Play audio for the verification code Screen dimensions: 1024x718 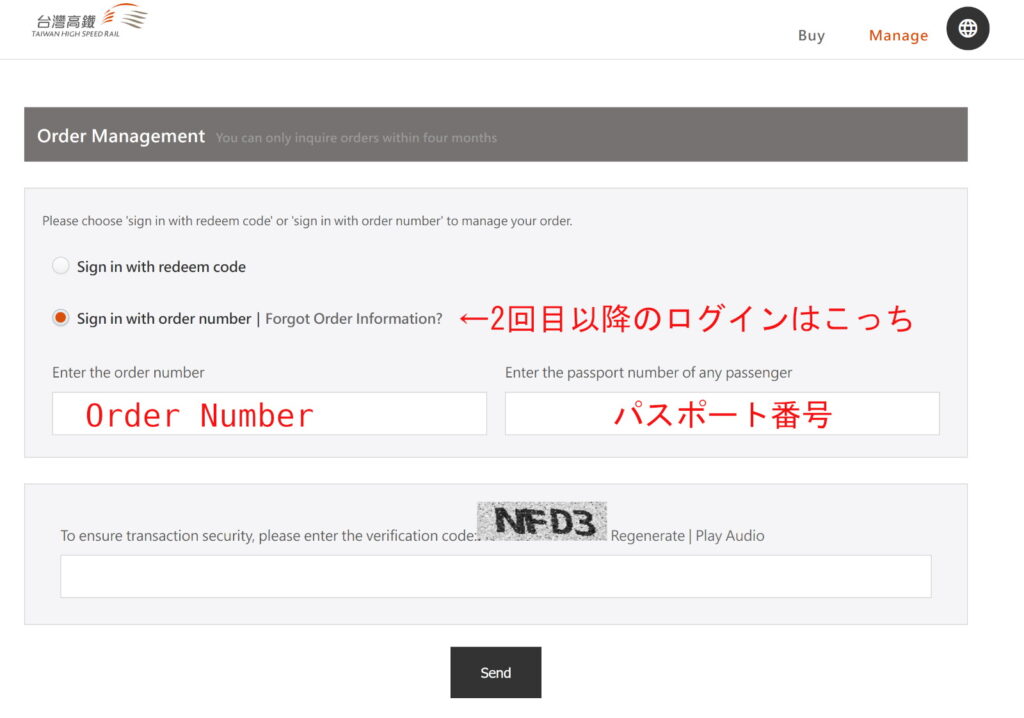tap(730, 536)
